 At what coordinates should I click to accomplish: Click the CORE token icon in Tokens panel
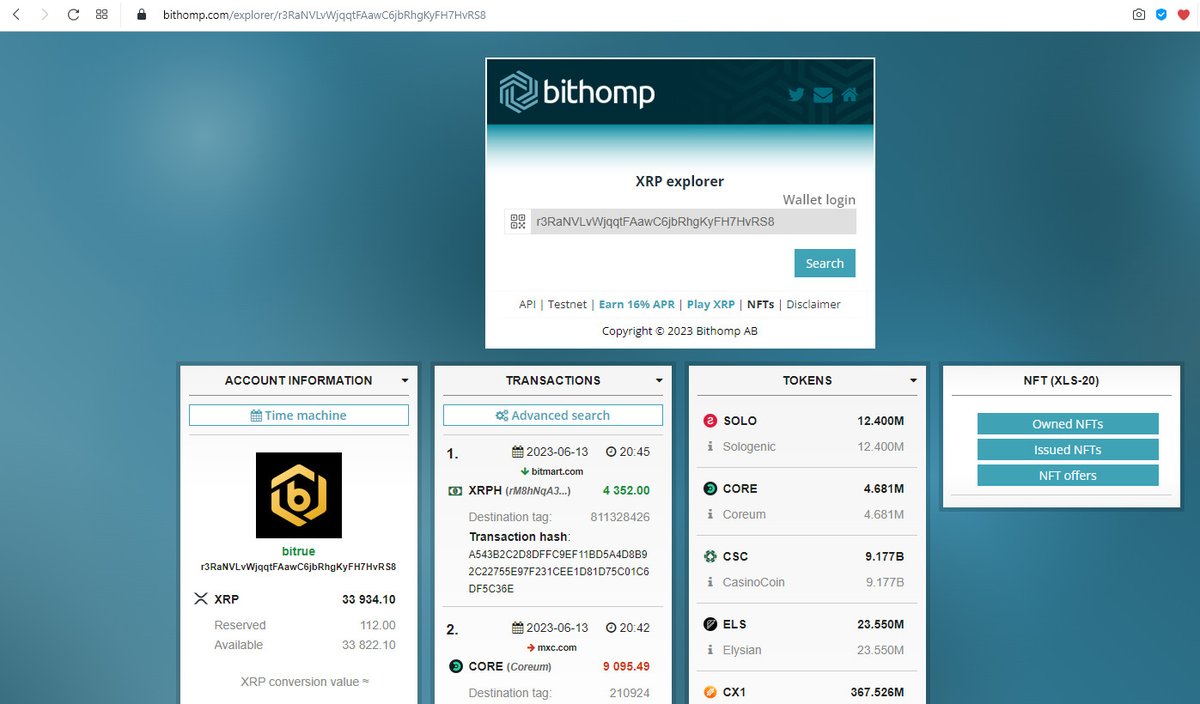pos(710,489)
